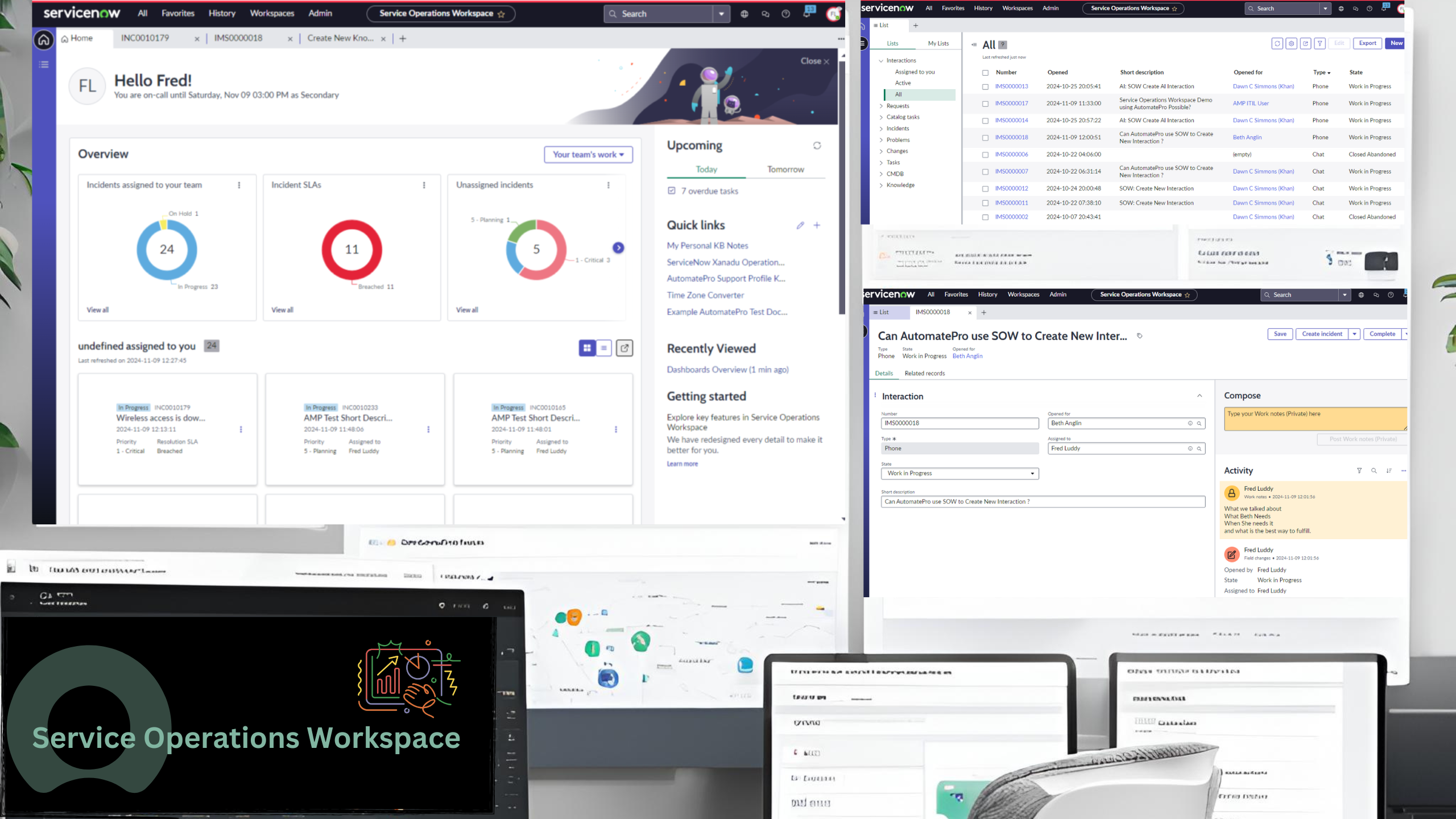Image resolution: width=1456 pixels, height=819 pixels.
Task: Edit Quick links with the pencil icon
Action: point(801,225)
